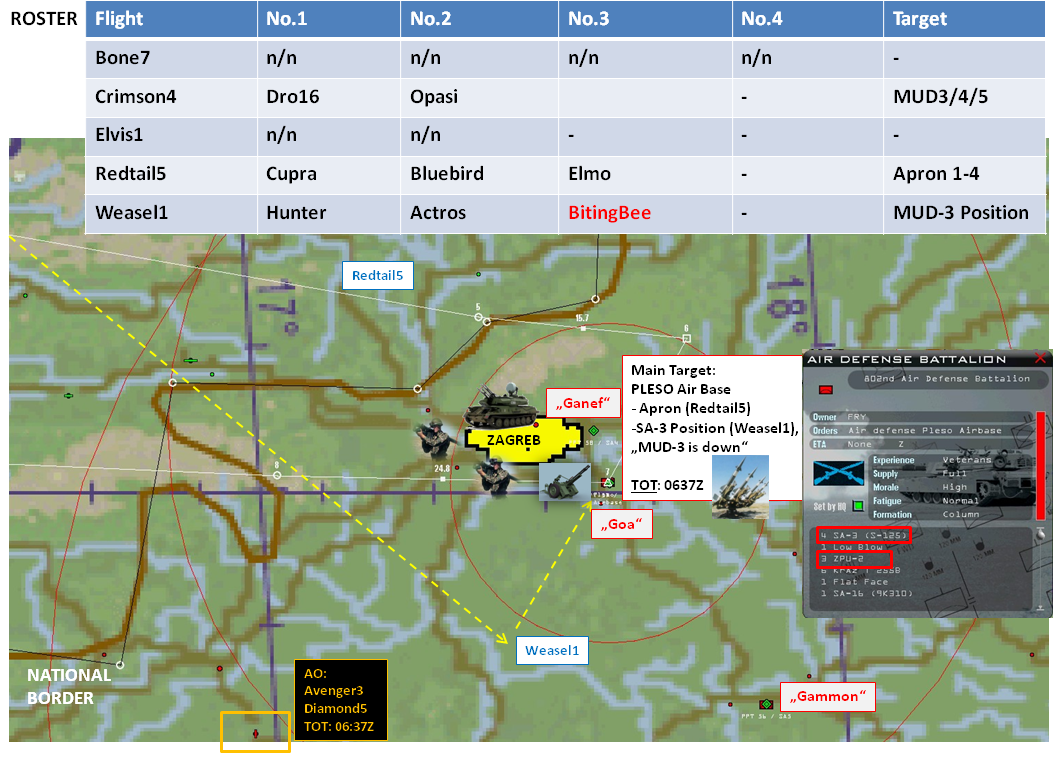The height and width of the screenshot is (759, 1062).
Task: Select the Hunter pilot cell
Action: (x=328, y=213)
